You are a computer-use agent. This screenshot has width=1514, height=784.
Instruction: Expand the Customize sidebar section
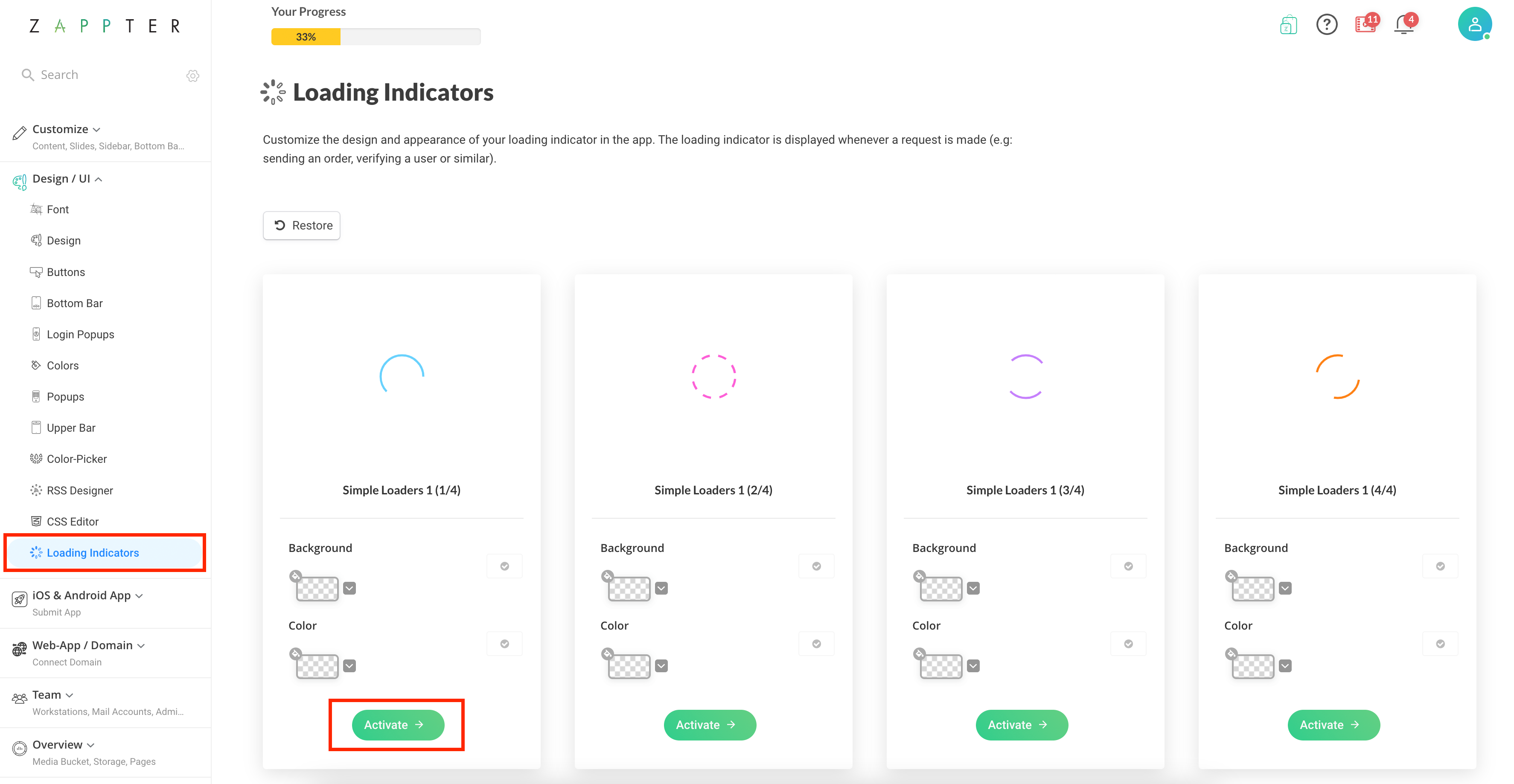coord(67,129)
